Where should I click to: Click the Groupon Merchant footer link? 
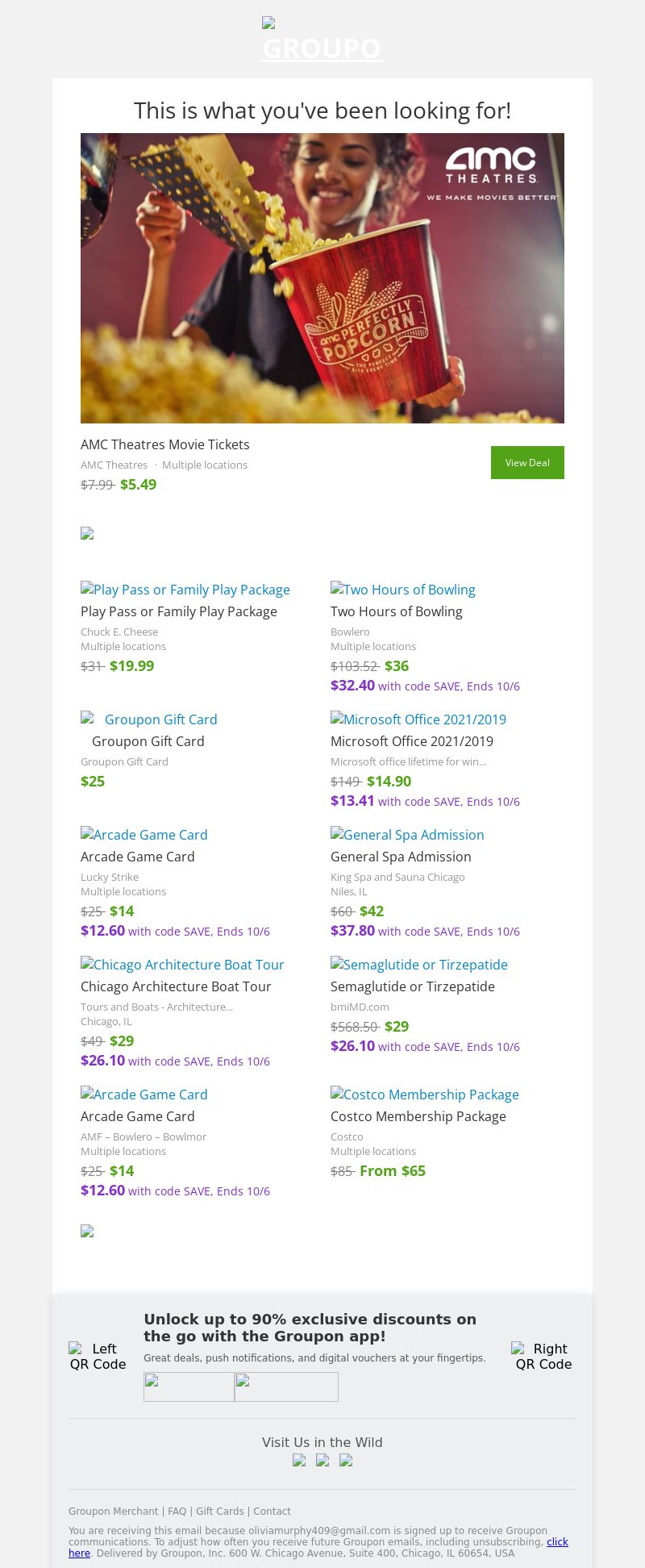click(114, 1512)
